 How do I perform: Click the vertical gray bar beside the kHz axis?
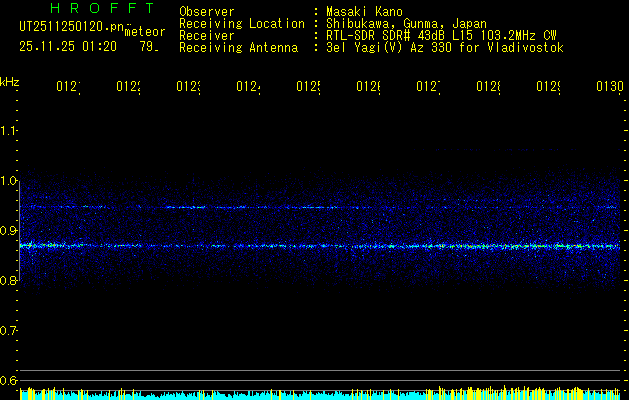click(19, 231)
